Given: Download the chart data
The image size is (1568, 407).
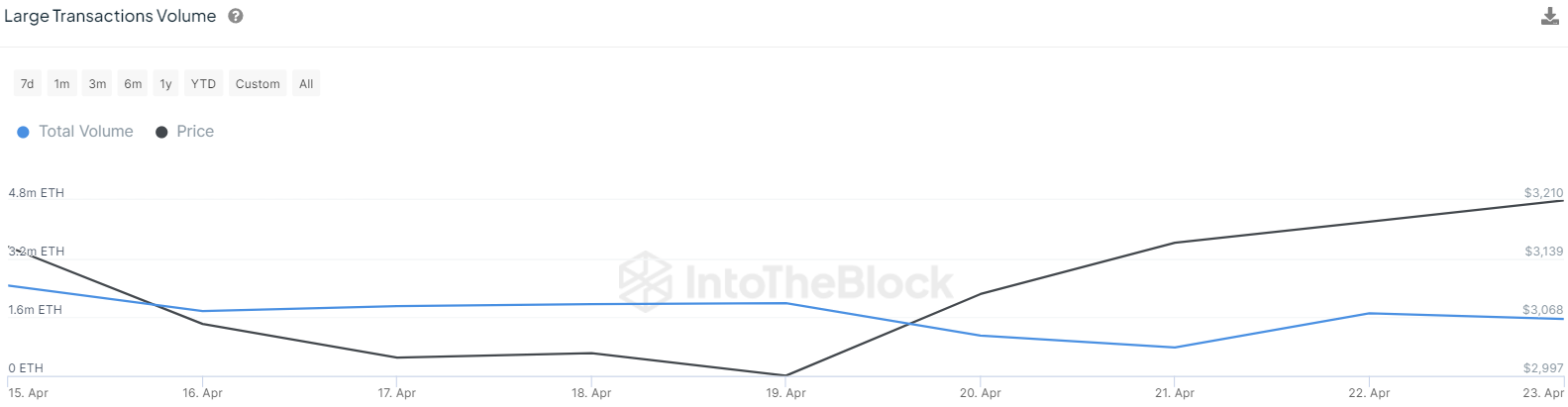Looking at the screenshot, I should pos(1550,16).
